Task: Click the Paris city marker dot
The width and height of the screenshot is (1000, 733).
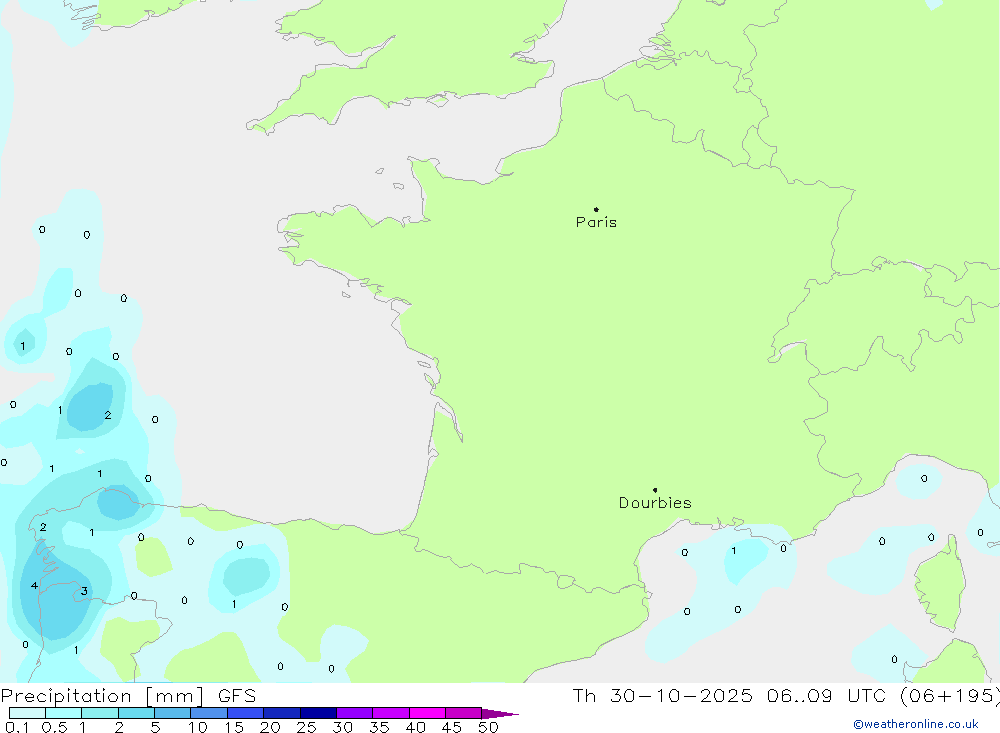Action: tap(596, 210)
